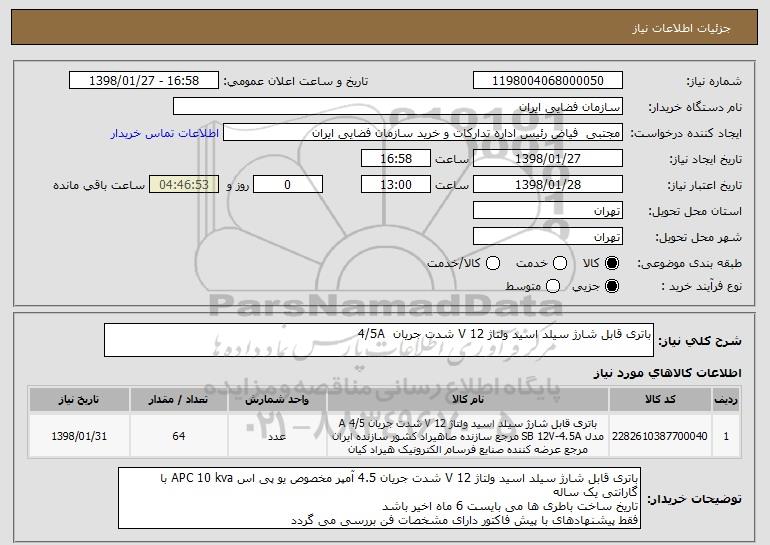Click the countdown timer 04:46:53
Image resolution: width=770 pixels, height=545 pixels.
coord(184,185)
